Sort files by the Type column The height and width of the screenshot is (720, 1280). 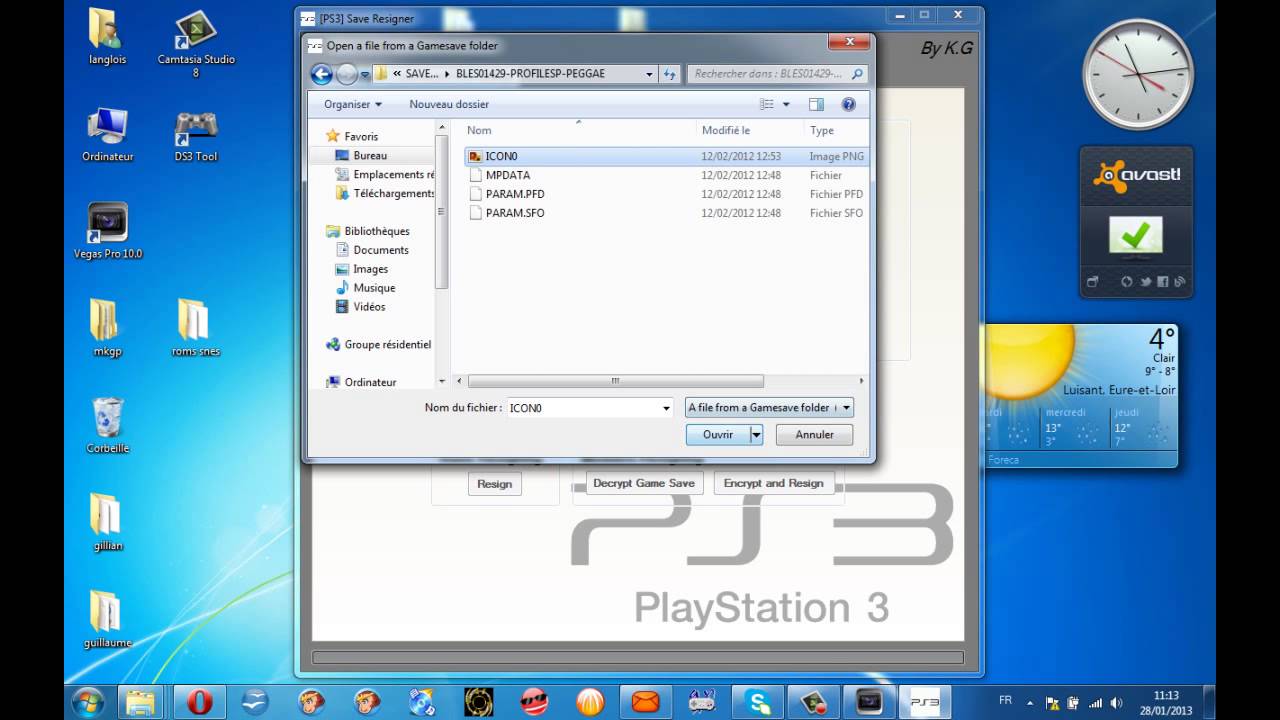(835, 130)
